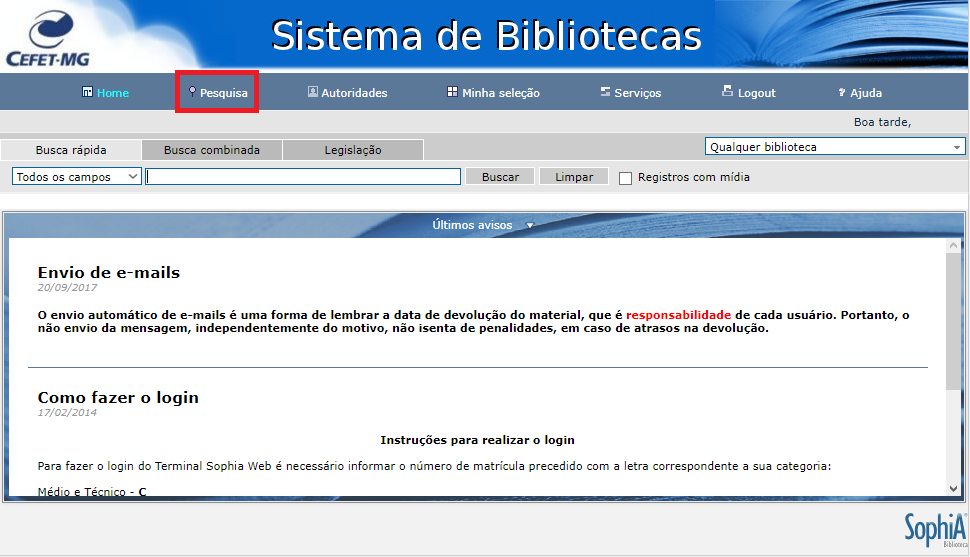Click the Home icon in navigation bar

tap(87, 92)
